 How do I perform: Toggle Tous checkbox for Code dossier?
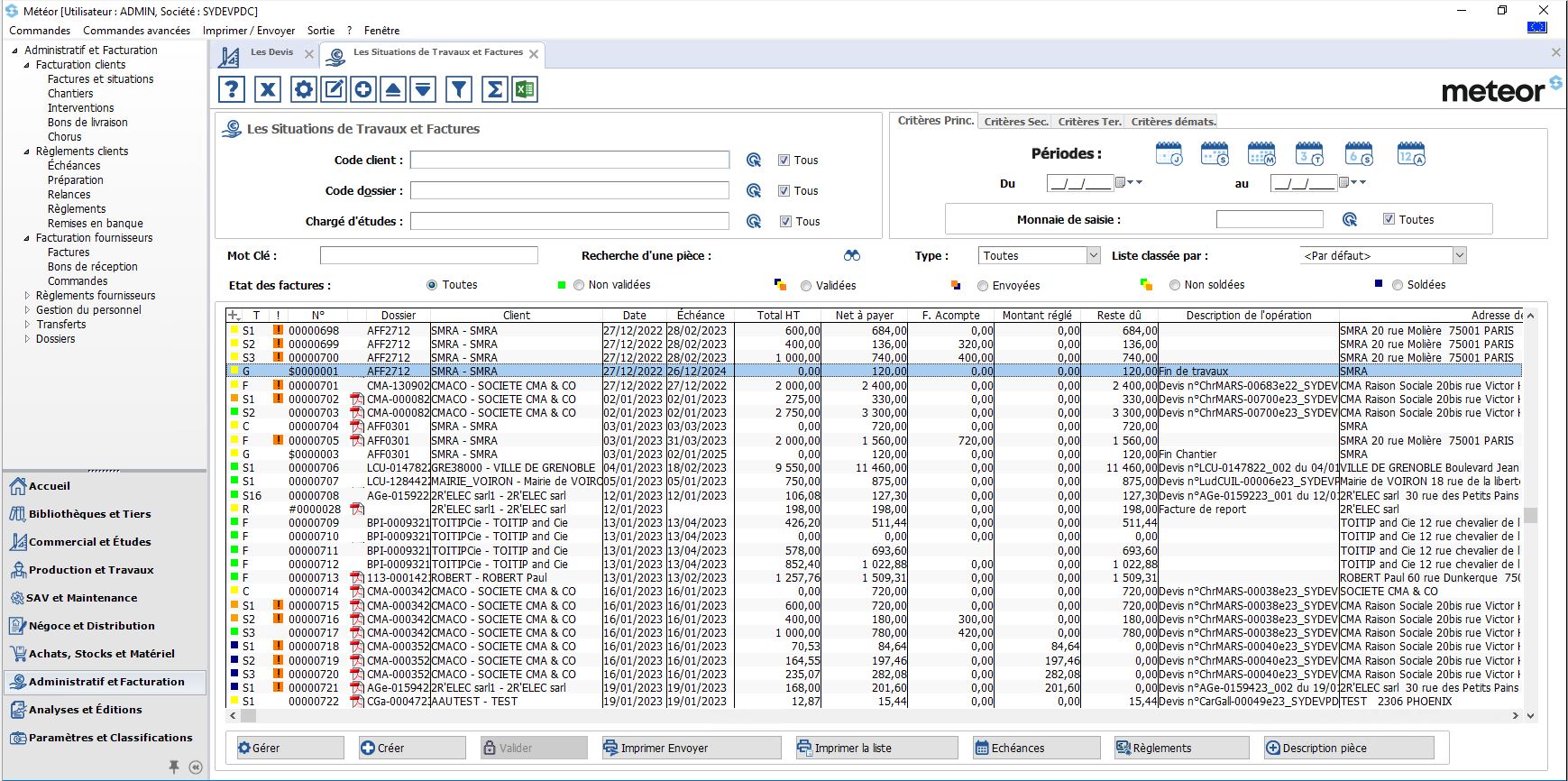coord(784,191)
